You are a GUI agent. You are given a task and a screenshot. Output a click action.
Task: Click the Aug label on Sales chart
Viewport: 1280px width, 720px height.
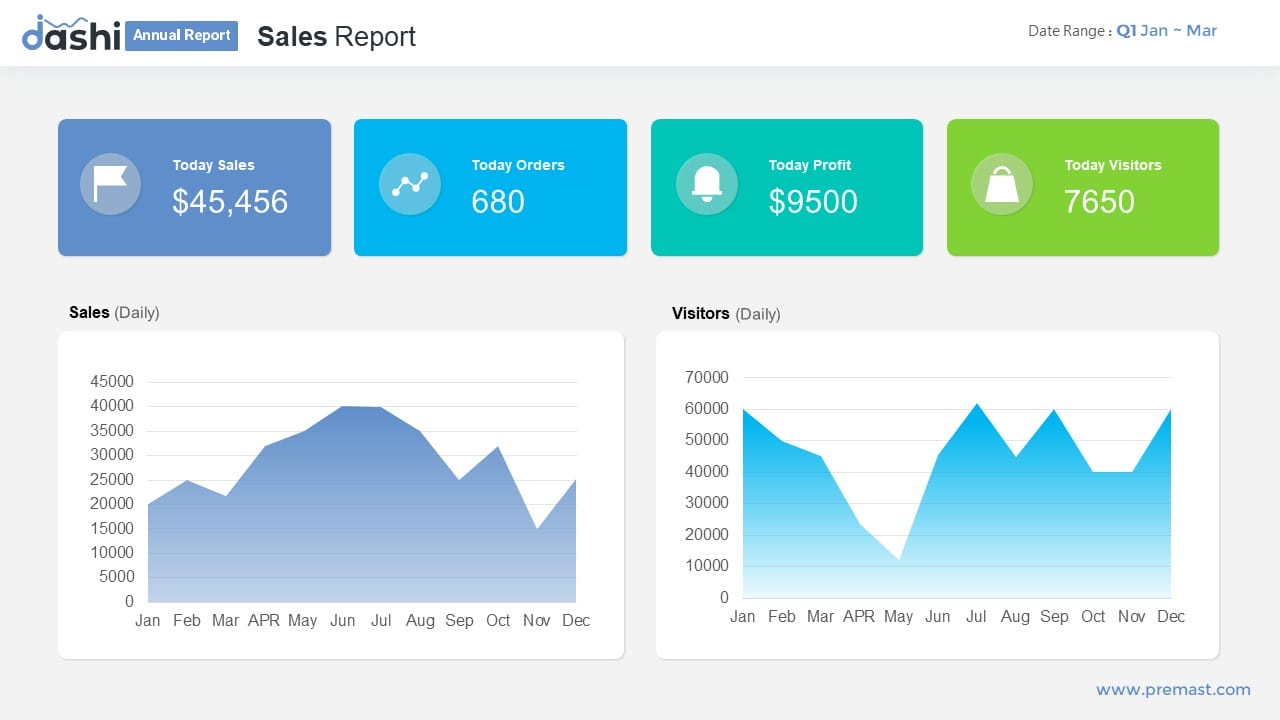[420, 621]
